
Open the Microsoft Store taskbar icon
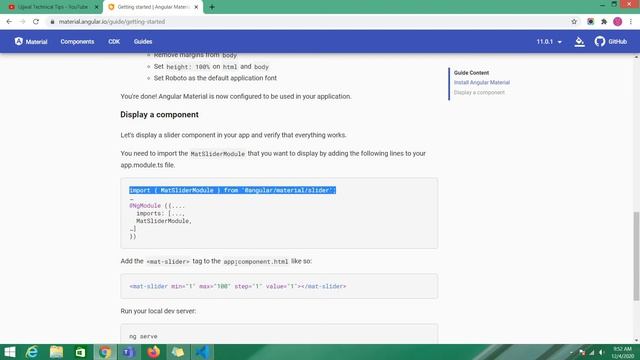coord(80,352)
